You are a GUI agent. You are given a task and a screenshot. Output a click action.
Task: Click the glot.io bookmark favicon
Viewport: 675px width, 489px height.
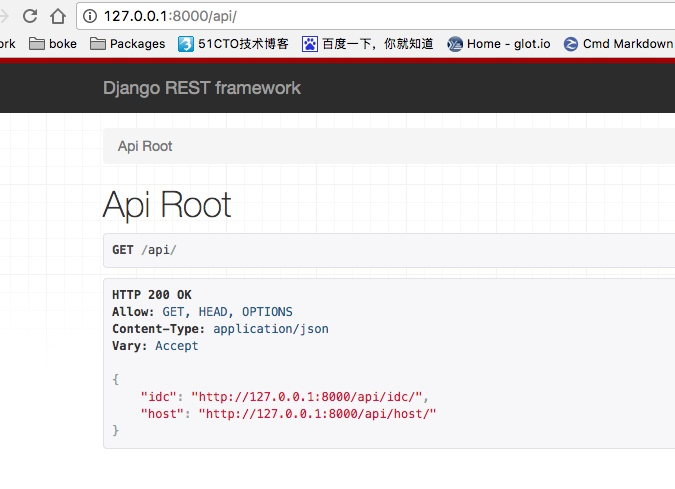click(455, 44)
